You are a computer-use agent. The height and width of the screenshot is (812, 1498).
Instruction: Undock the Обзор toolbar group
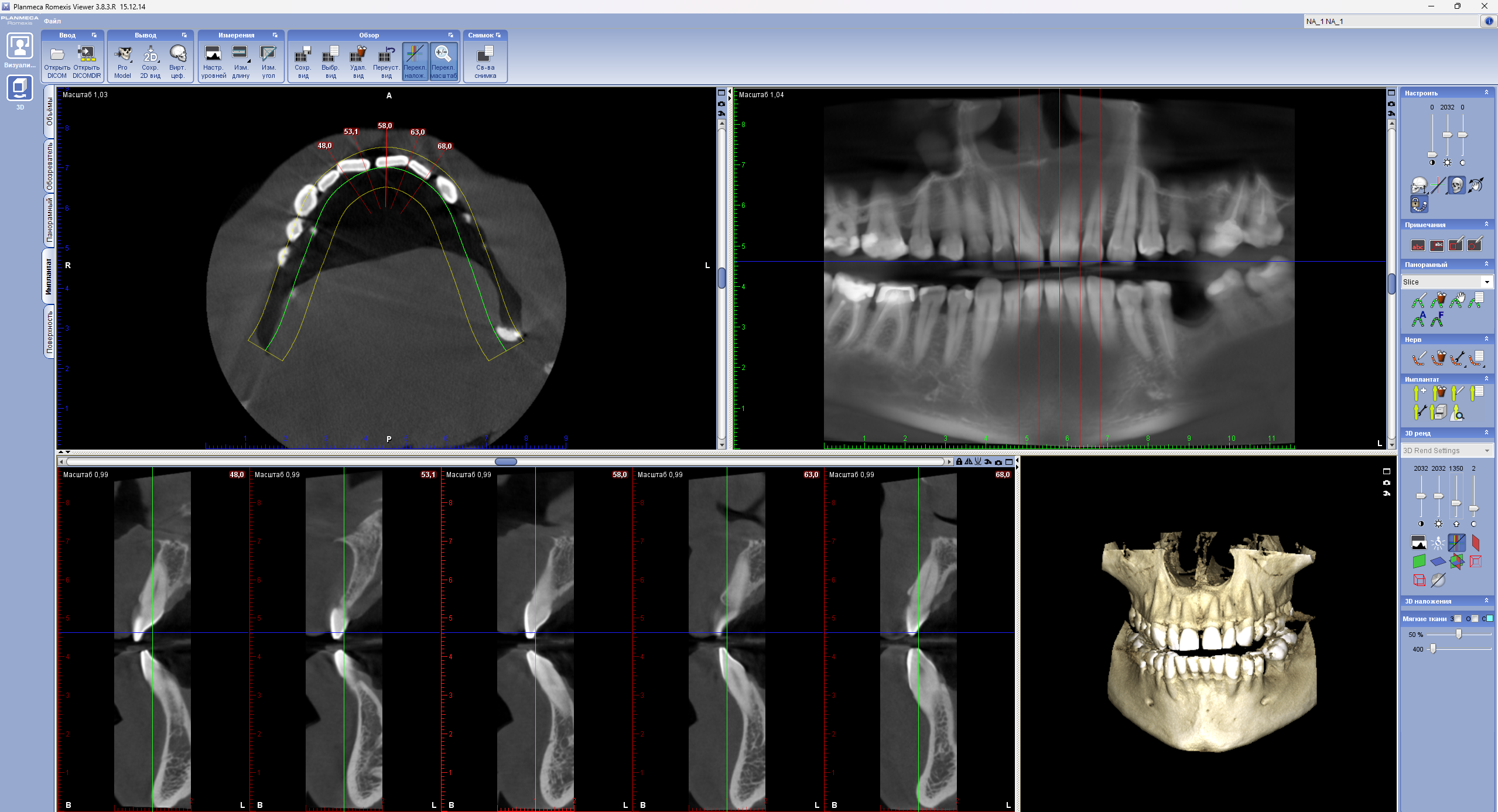[x=450, y=35]
